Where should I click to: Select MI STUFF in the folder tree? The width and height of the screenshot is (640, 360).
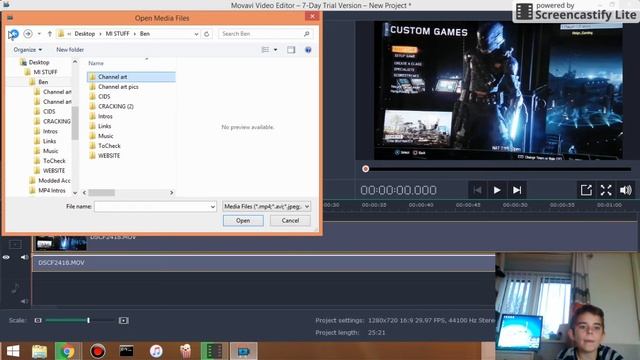click(45, 72)
